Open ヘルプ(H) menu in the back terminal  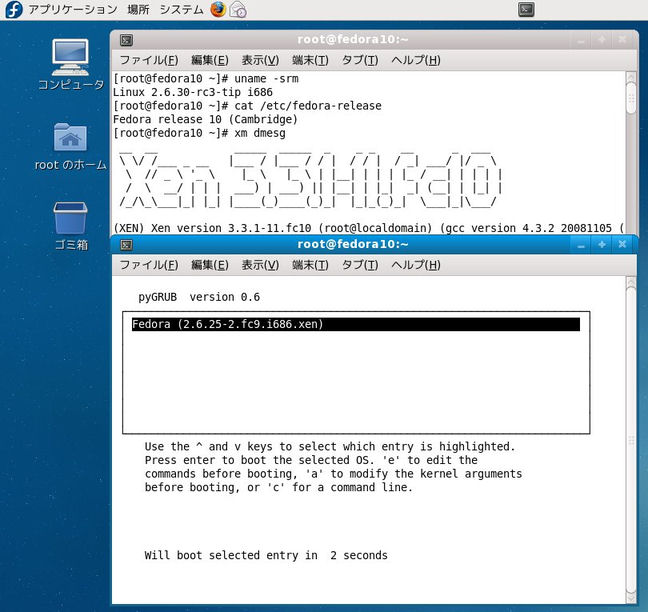(416, 60)
